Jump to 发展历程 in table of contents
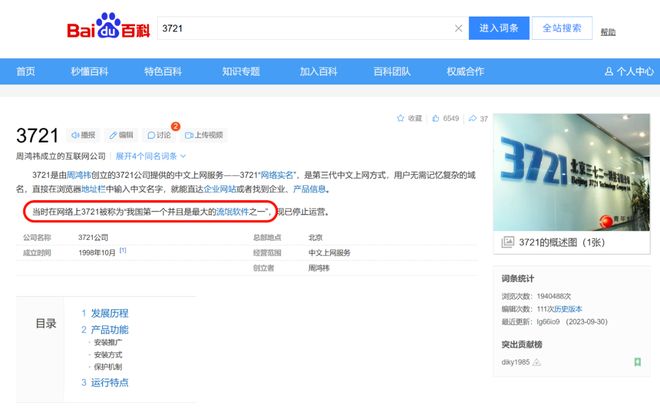 click(109, 313)
